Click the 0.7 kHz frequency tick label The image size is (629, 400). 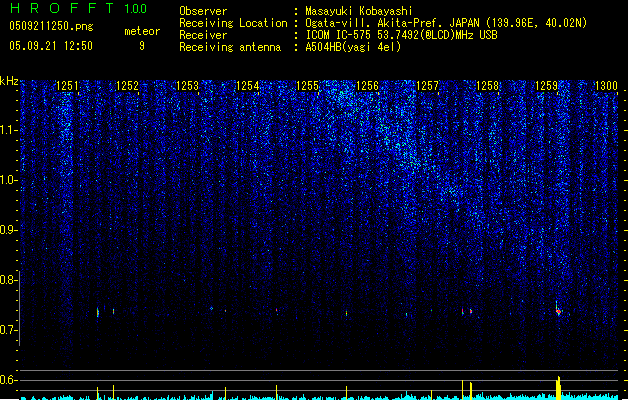(8, 330)
